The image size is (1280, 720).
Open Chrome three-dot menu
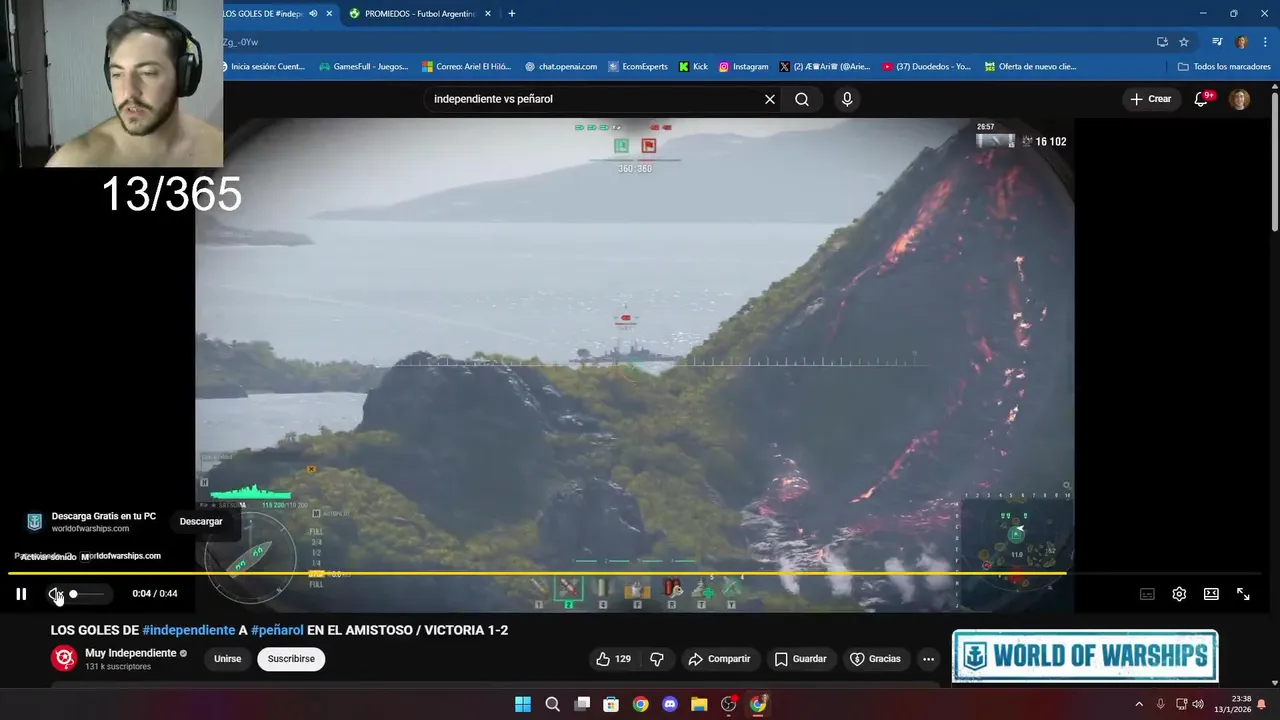click(1264, 42)
